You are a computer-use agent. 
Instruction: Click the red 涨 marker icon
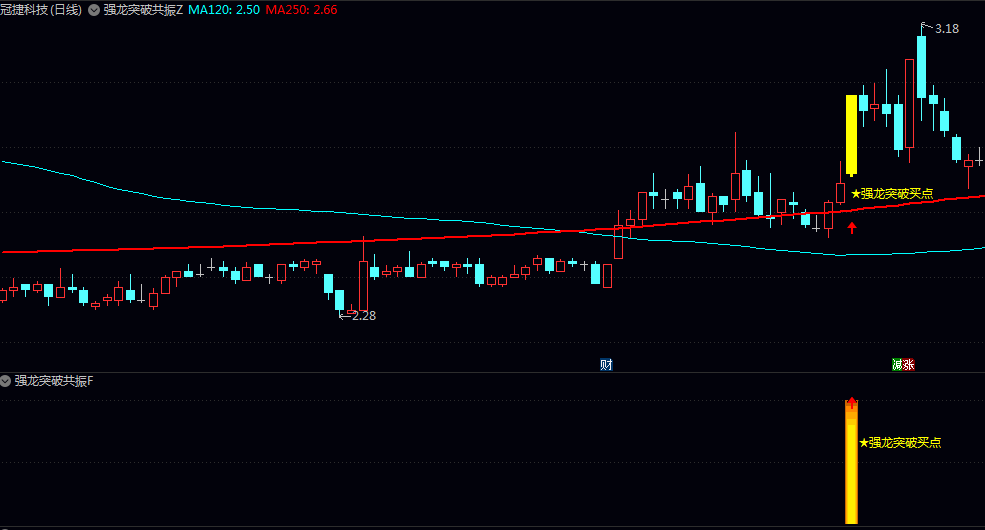point(909,364)
